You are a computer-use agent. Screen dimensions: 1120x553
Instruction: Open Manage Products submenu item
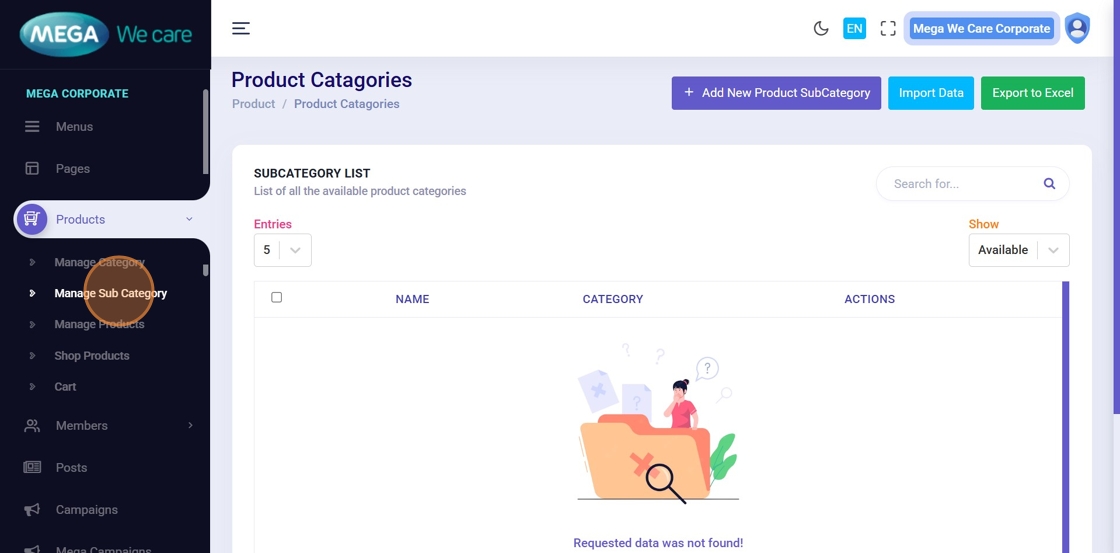click(x=99, y=325)
